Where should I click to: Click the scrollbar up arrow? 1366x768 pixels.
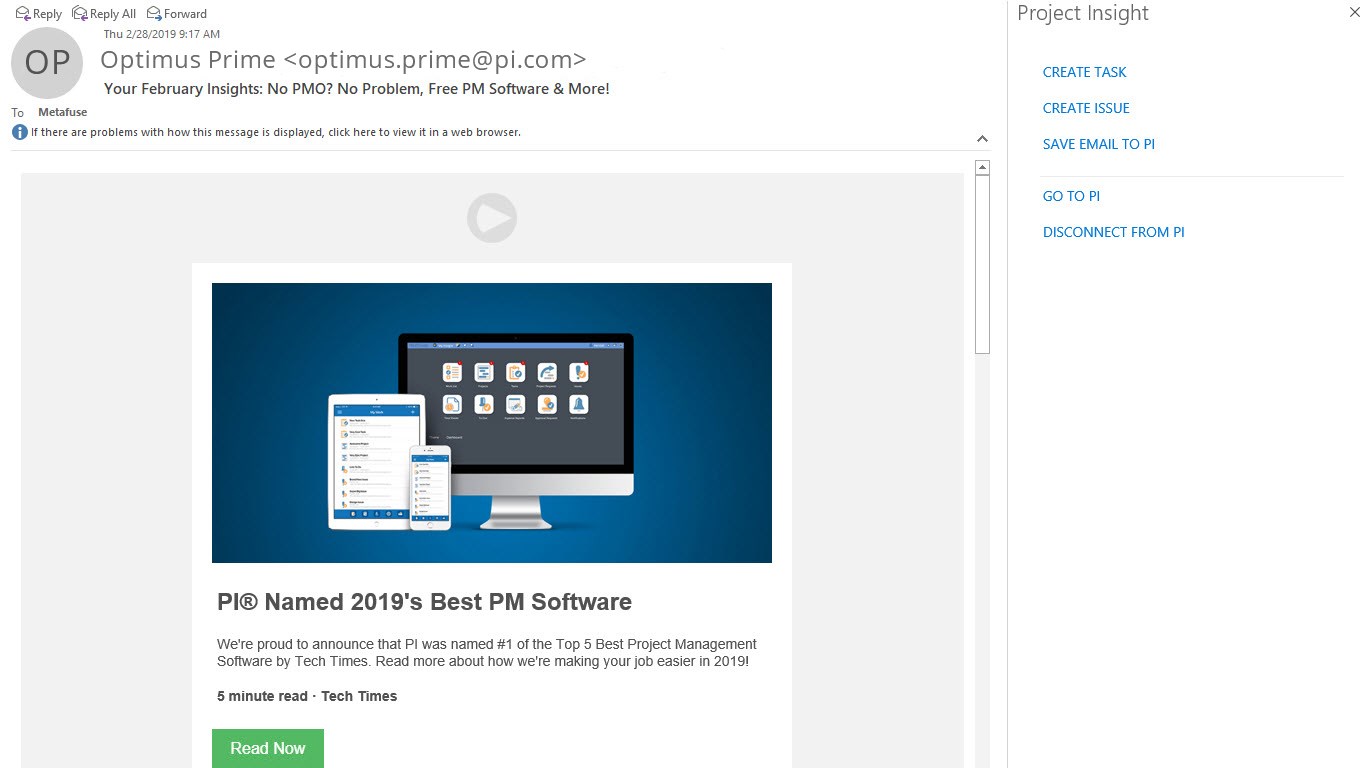click(982, 168)
